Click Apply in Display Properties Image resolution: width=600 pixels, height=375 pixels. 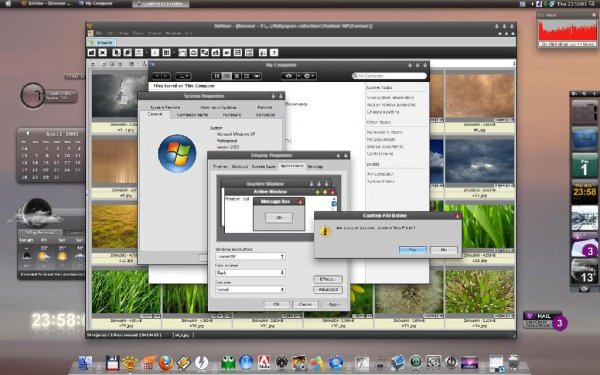(334, 305)
